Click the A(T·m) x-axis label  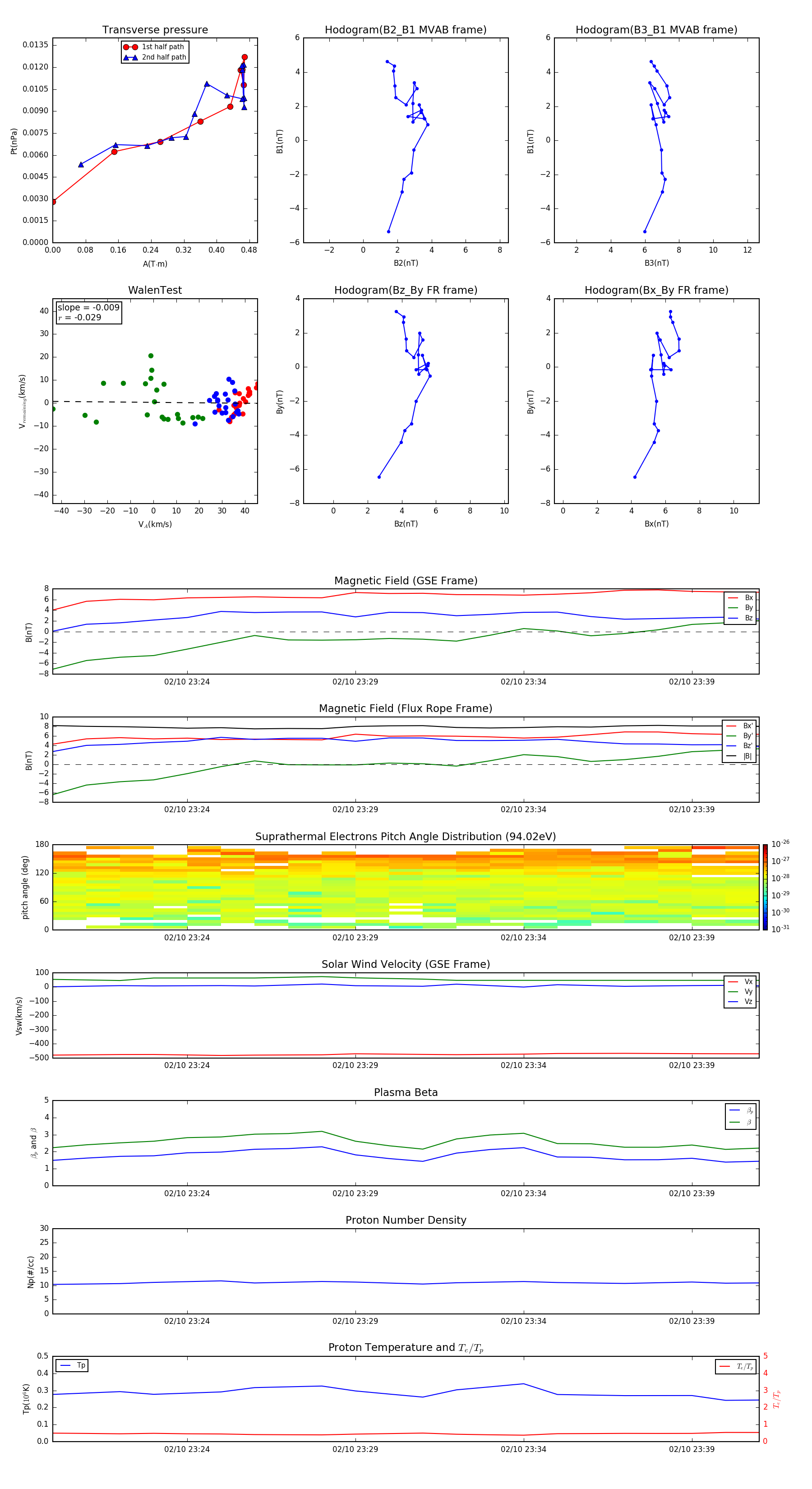click(155, 264)
